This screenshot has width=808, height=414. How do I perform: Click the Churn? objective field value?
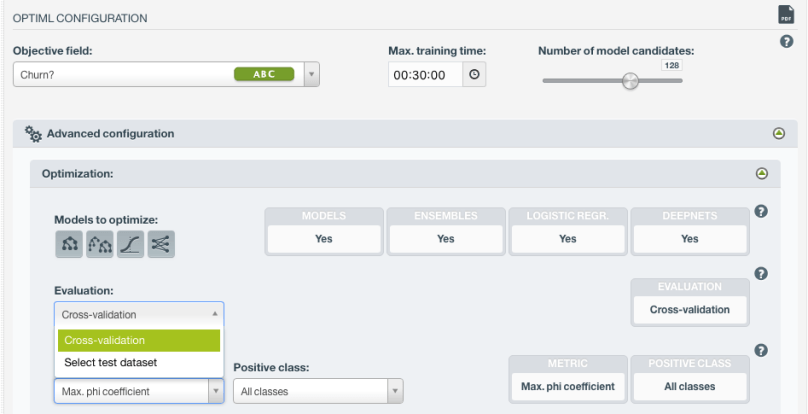coord(38,75)
